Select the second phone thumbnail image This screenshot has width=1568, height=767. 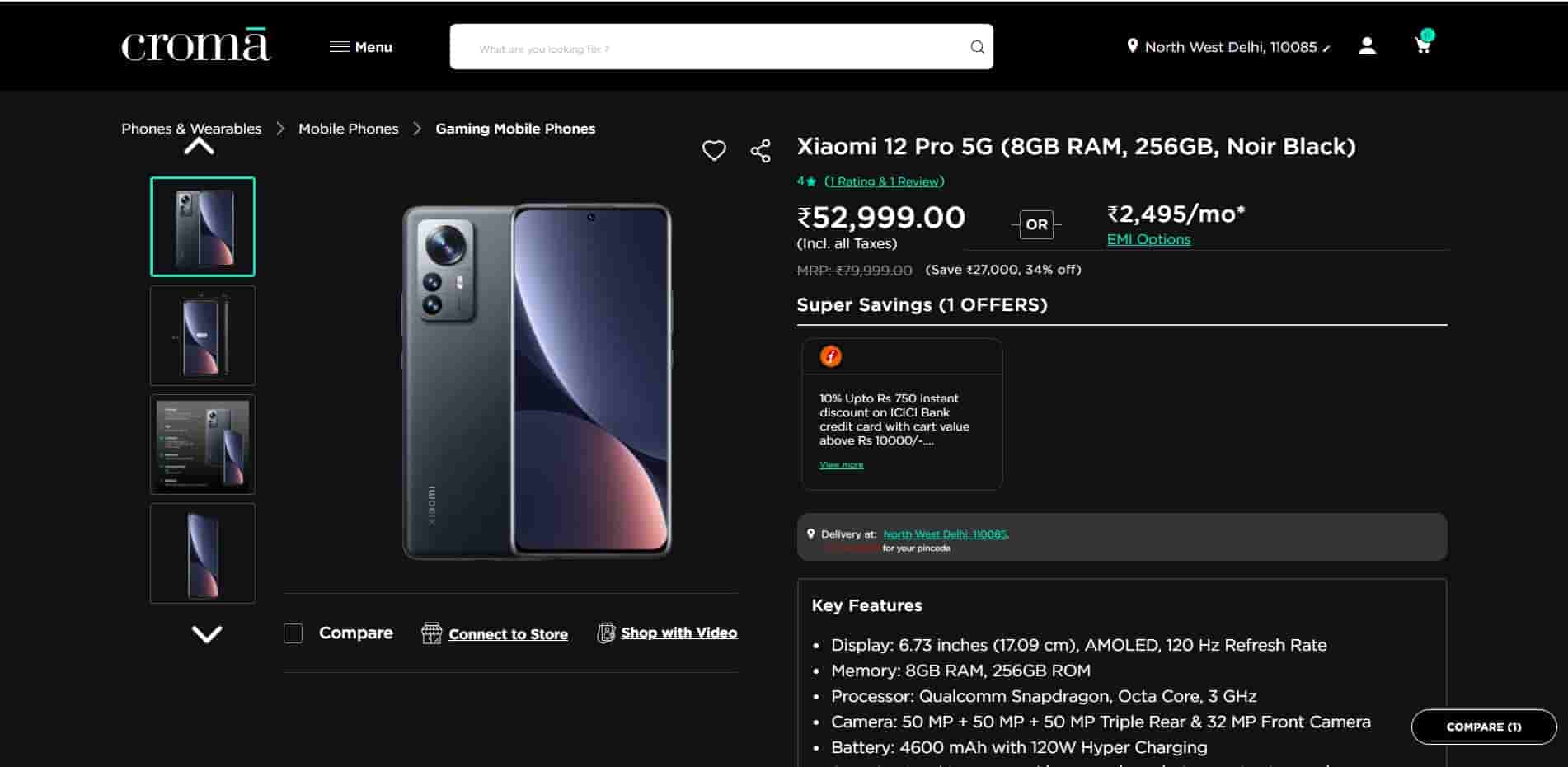coord(203,336)
